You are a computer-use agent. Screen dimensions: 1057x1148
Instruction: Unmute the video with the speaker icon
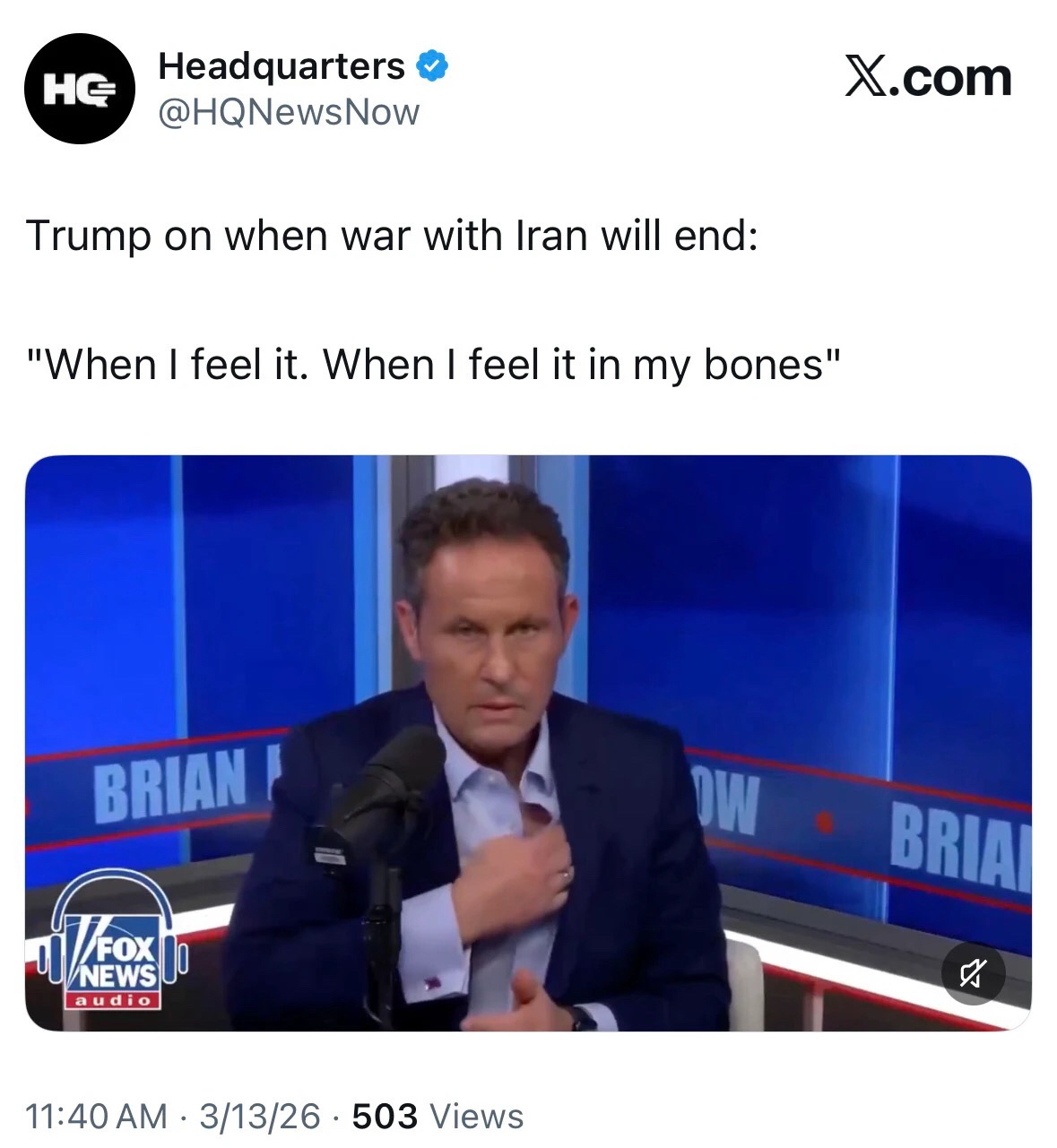(x=973, y=972)
